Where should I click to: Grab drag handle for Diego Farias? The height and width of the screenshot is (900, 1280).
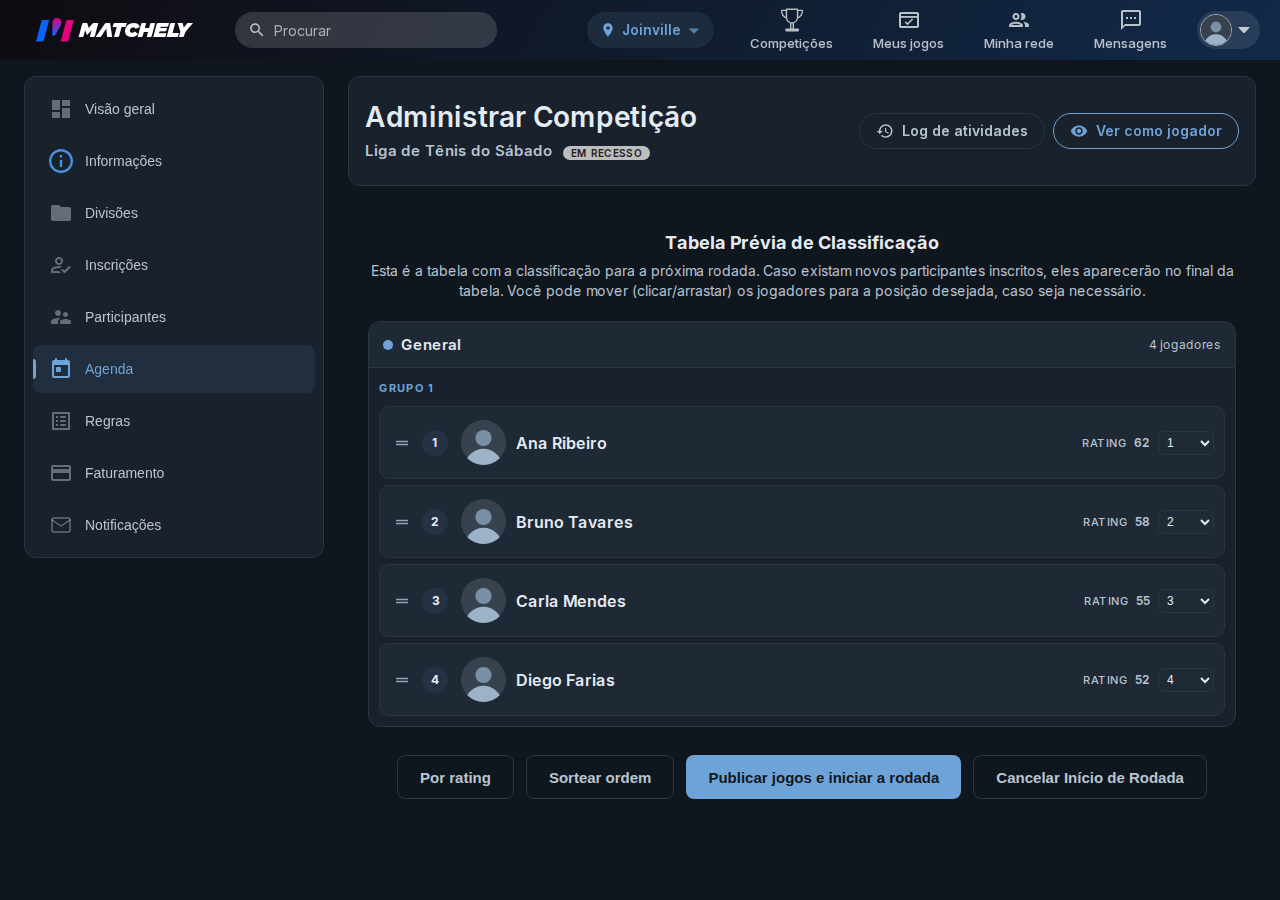[x=402, y=680]
